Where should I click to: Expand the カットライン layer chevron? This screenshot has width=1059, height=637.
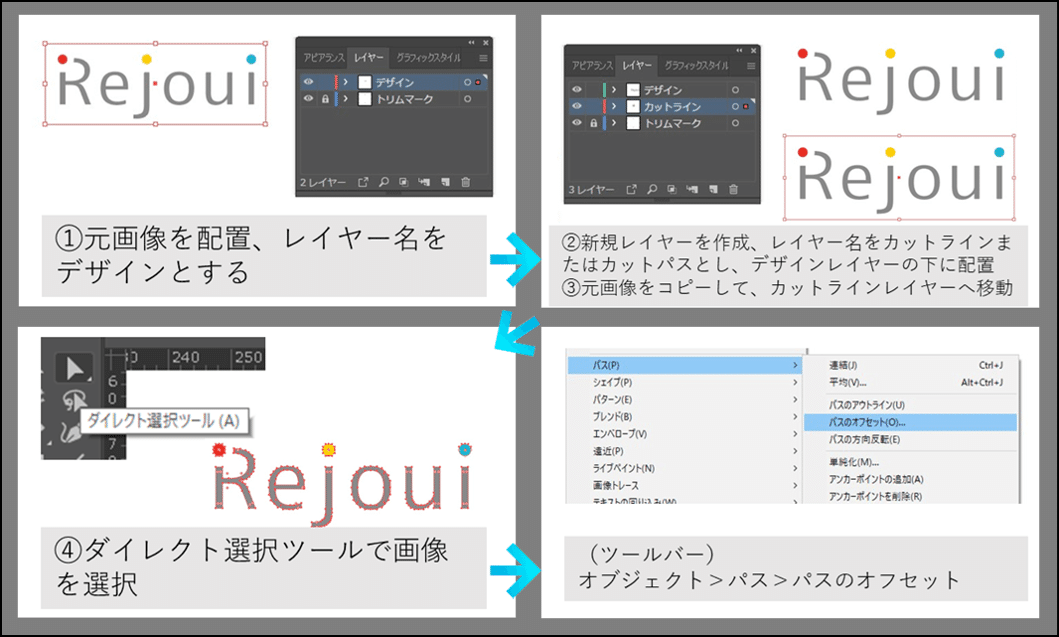pyautogui.click(x=614, y=106)
